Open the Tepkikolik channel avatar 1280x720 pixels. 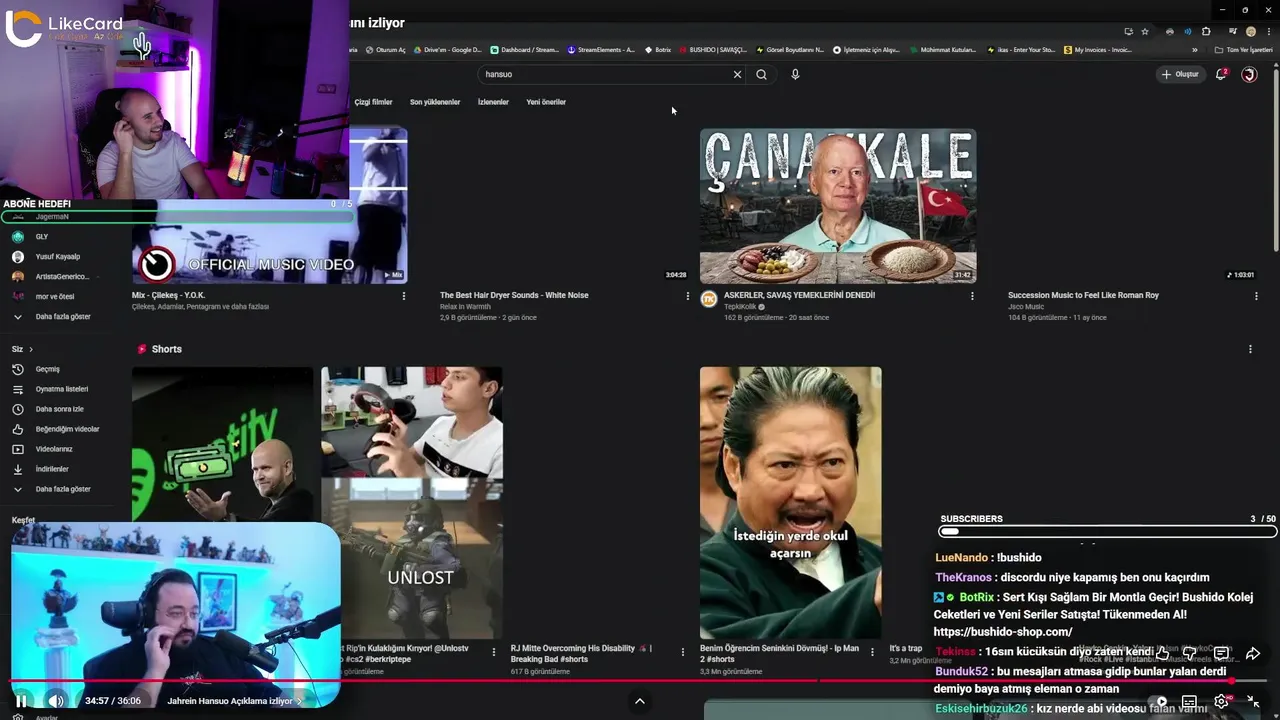tap(709, 299)
